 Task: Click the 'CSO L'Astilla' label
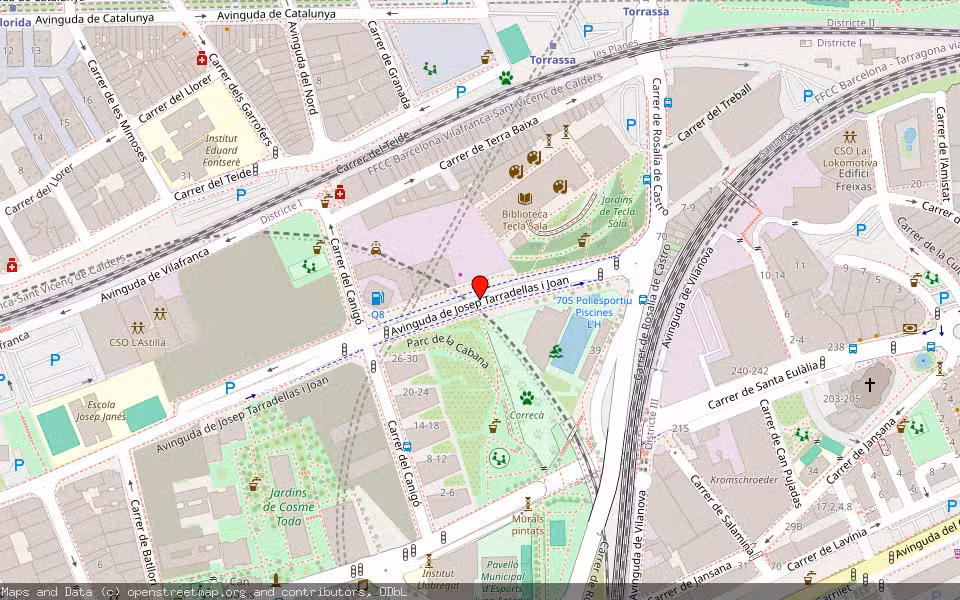pyautogui.click(x=137, y=342)
